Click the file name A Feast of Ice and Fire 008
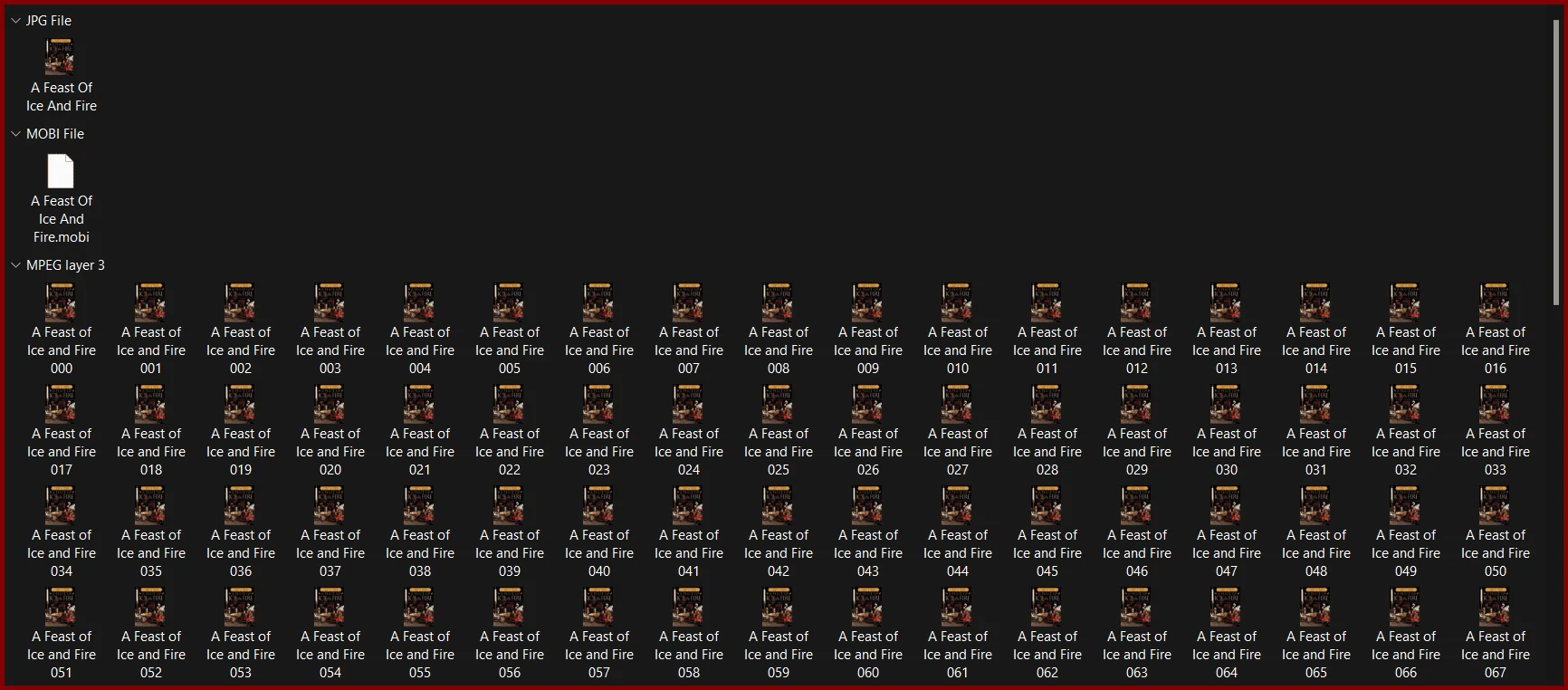This screenshot has width=1568, height=690. pyautogui.click(x=779, y=350)
